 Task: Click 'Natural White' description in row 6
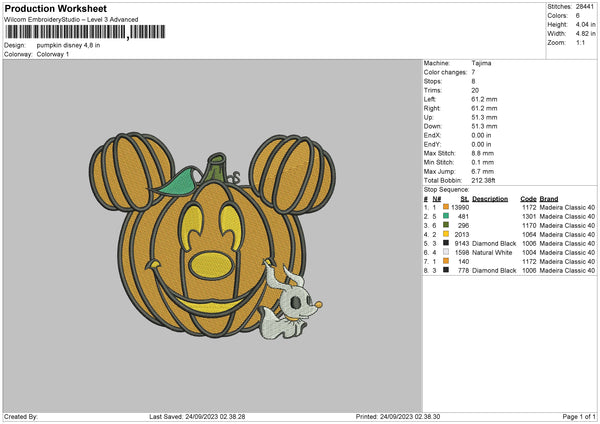492,253
